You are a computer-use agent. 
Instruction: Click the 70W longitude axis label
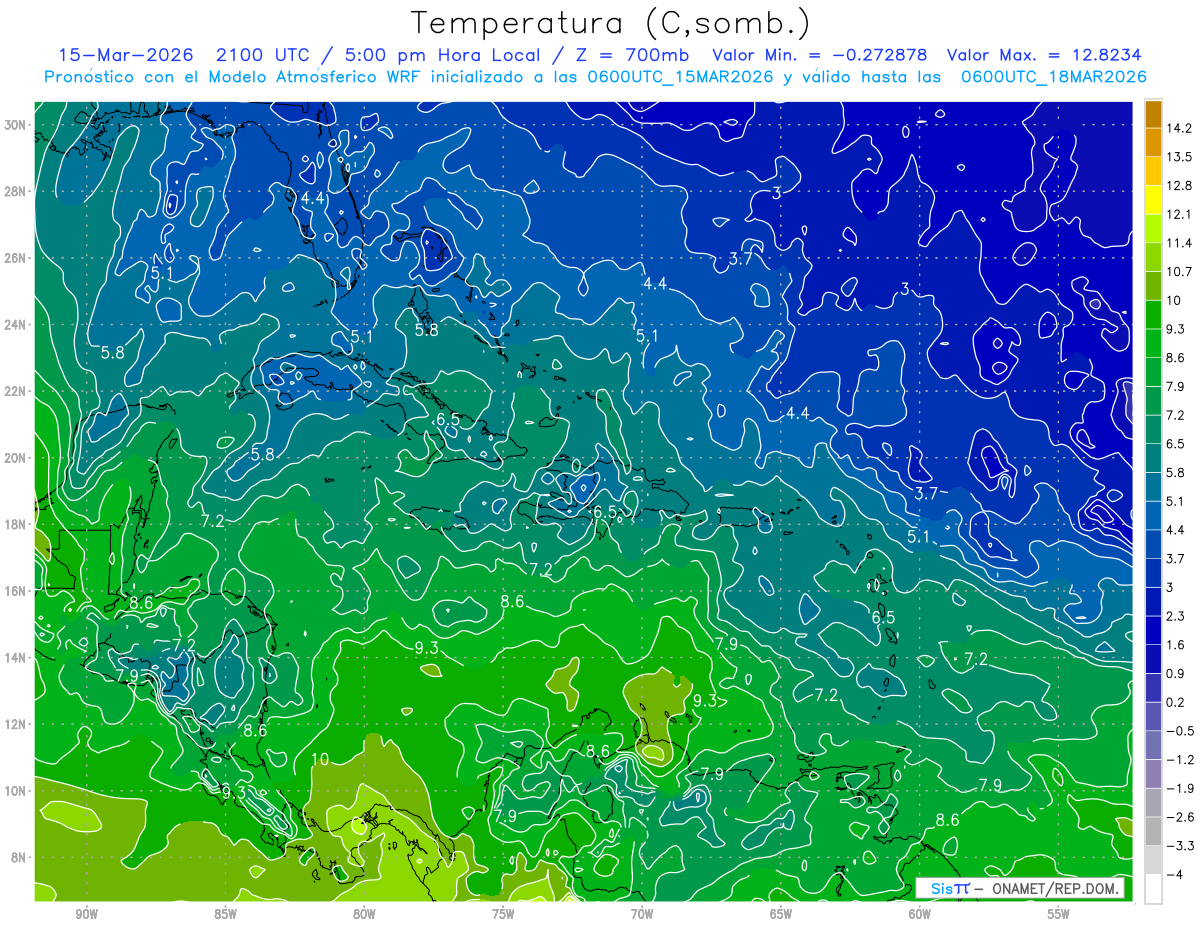click(x=642, y=914)
